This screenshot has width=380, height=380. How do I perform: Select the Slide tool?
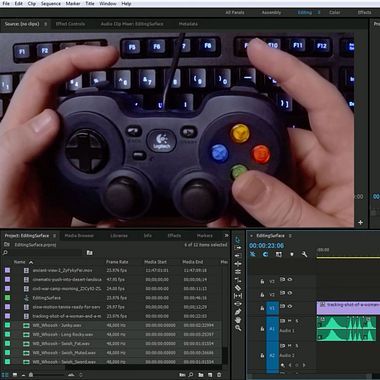[238, 304]
